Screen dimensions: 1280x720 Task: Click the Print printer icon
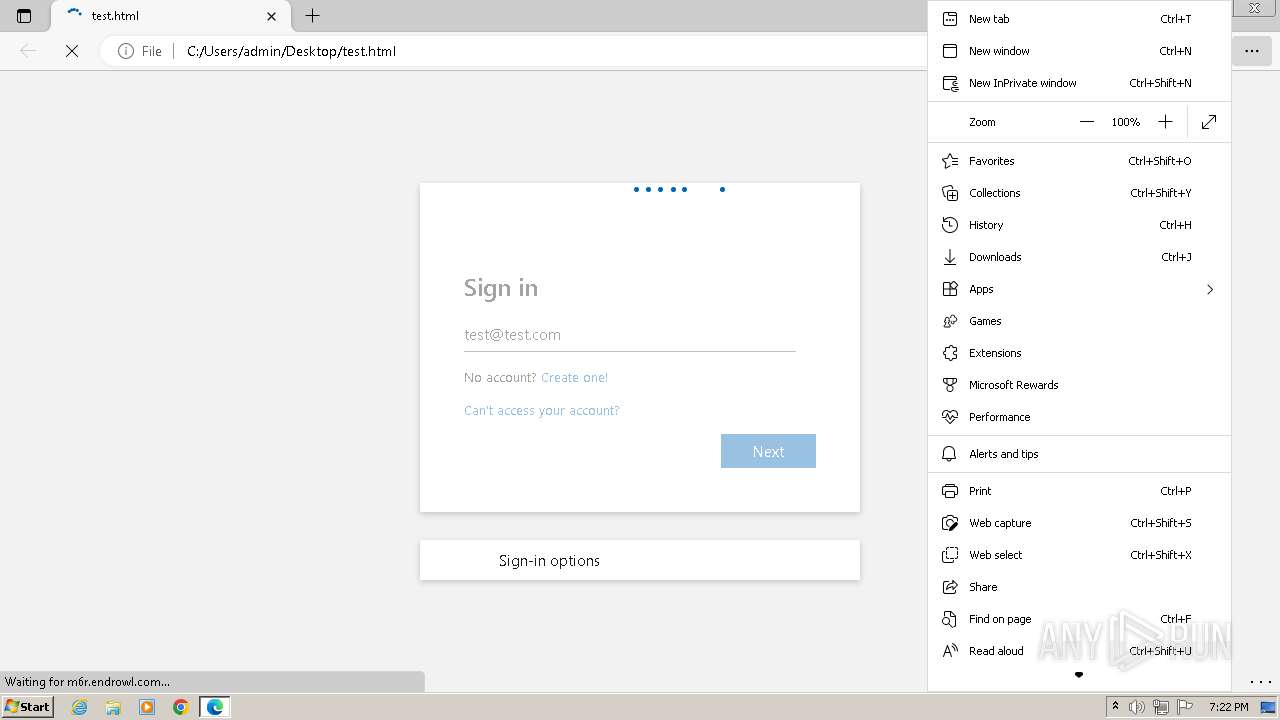[x=950, y=491]
